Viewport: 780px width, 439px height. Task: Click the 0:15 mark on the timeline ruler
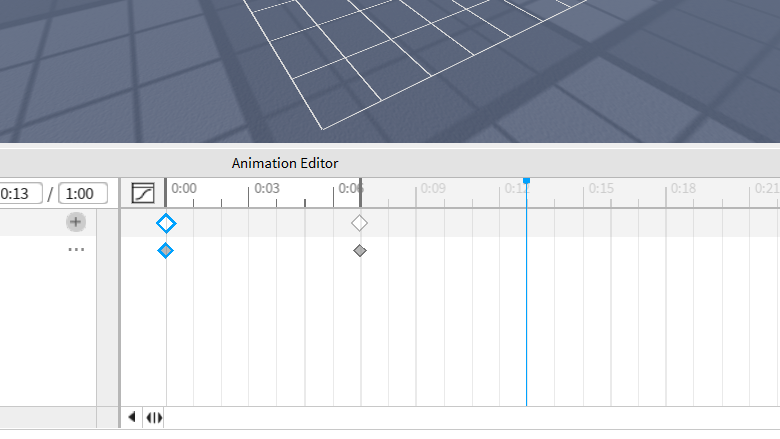(x=600, y=188)
